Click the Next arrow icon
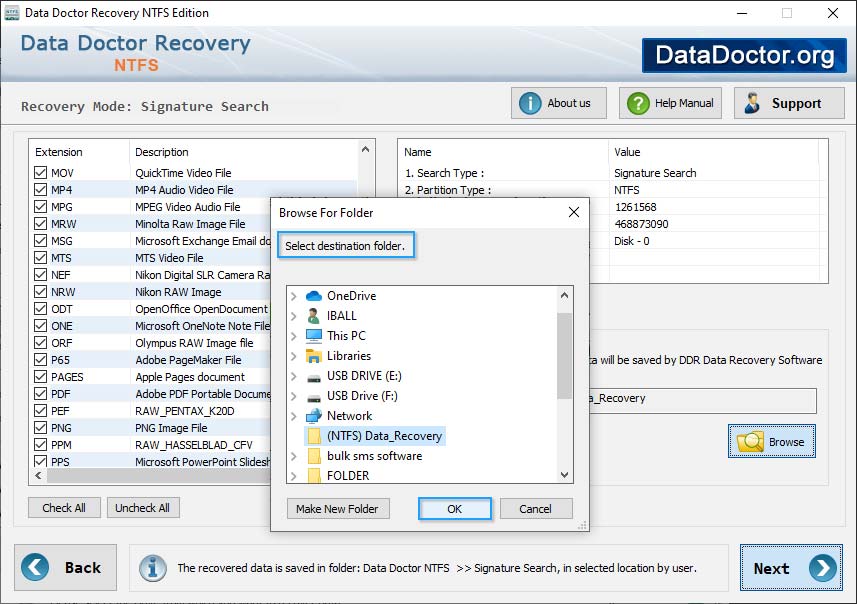857x604 pixels. coord(823,568)
